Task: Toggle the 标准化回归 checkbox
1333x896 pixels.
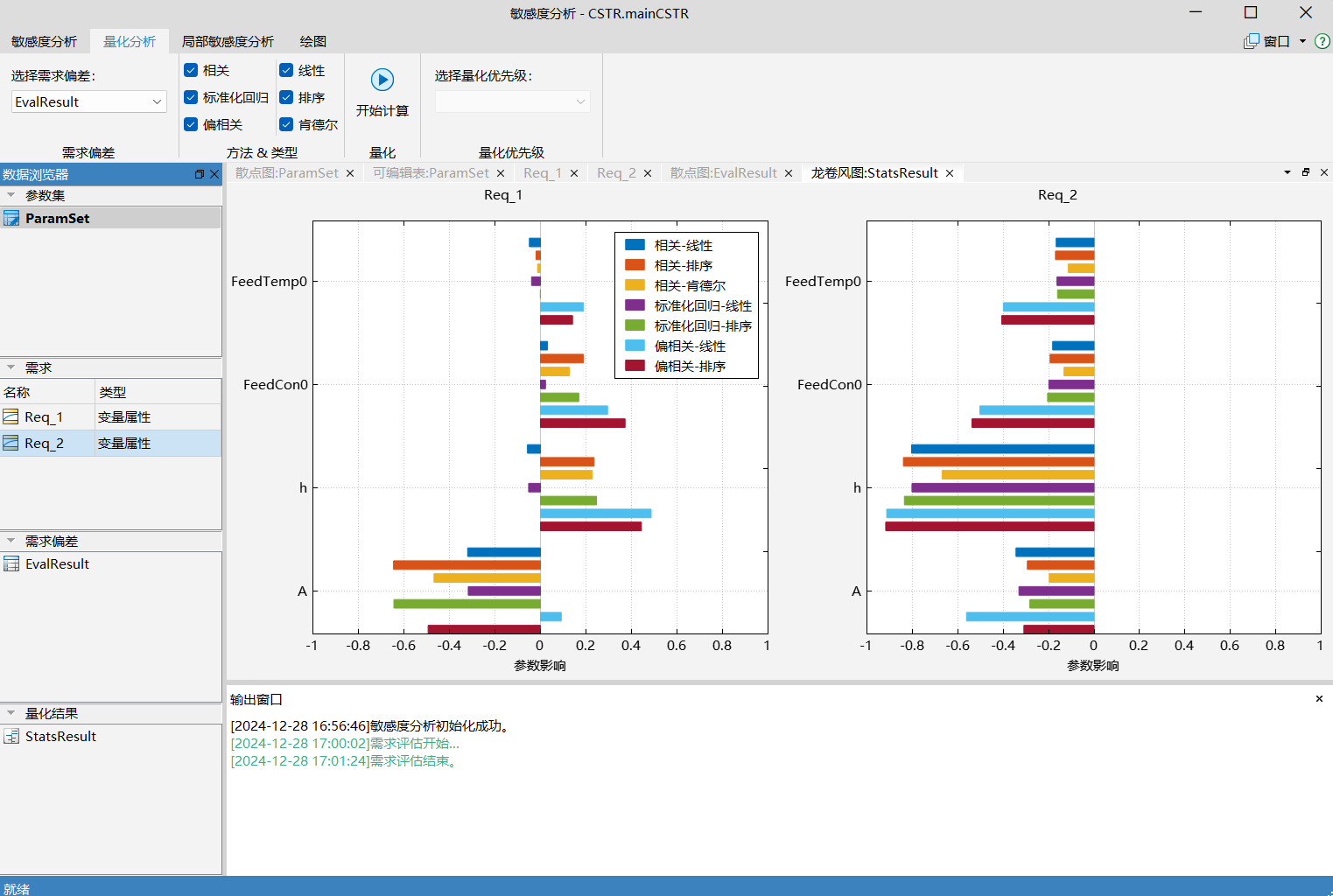Action: click(191, 97)
